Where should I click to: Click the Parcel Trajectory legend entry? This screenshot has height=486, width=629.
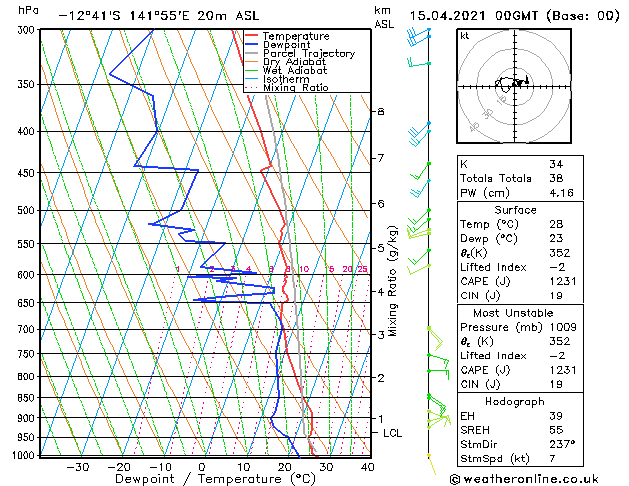point(300,53)
